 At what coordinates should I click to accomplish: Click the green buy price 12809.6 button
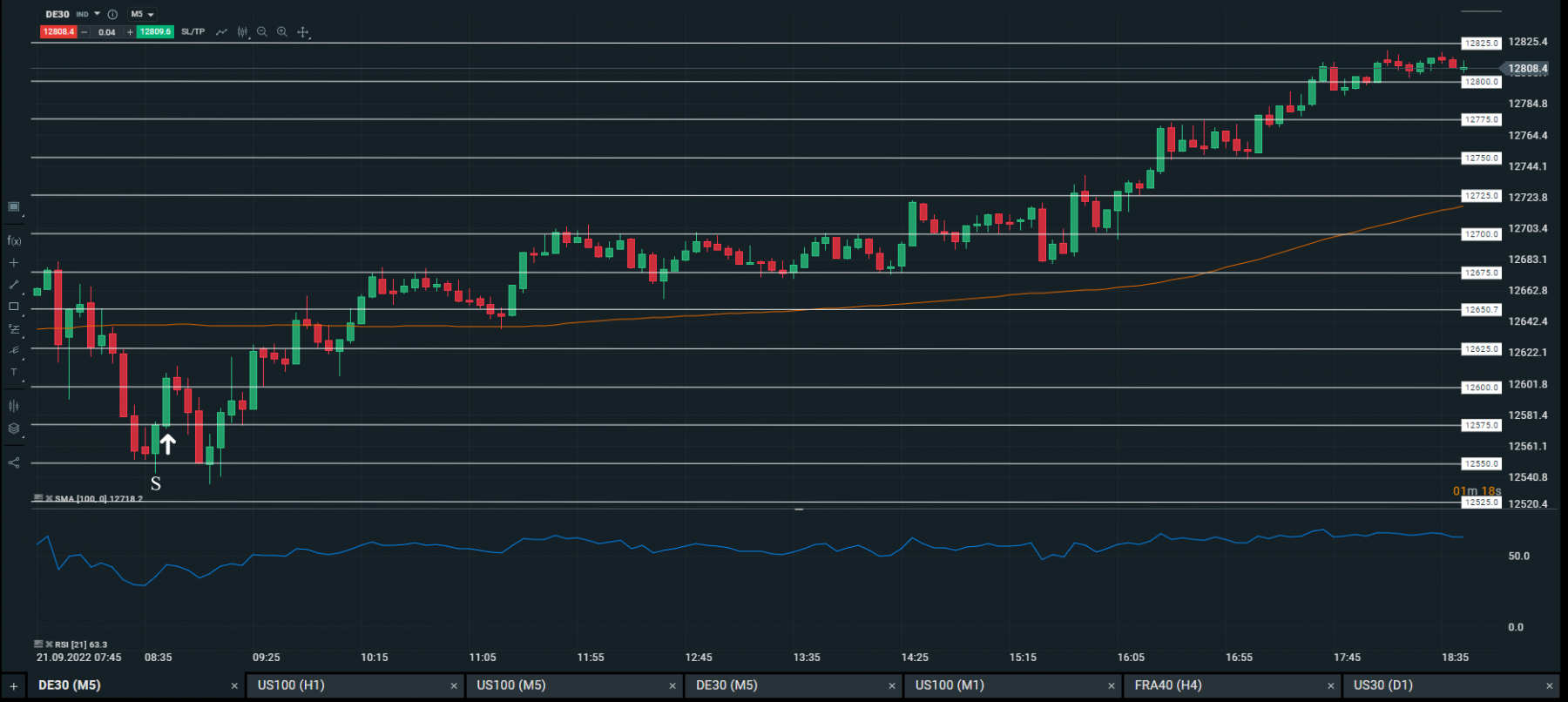click(x=156, y=32)
